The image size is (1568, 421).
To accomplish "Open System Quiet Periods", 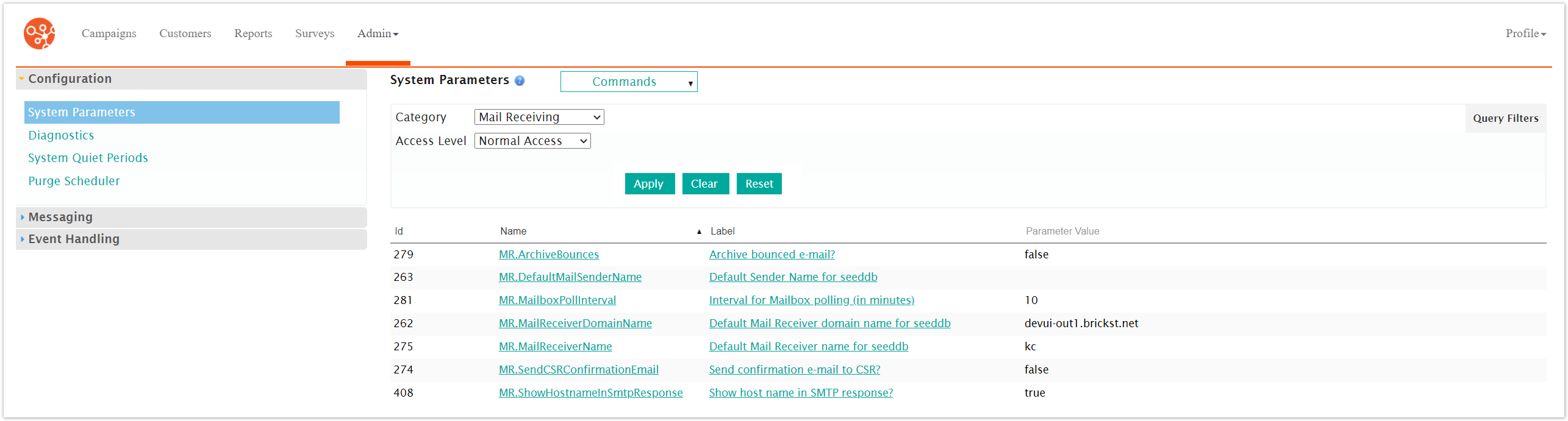I will pos(88,158).
